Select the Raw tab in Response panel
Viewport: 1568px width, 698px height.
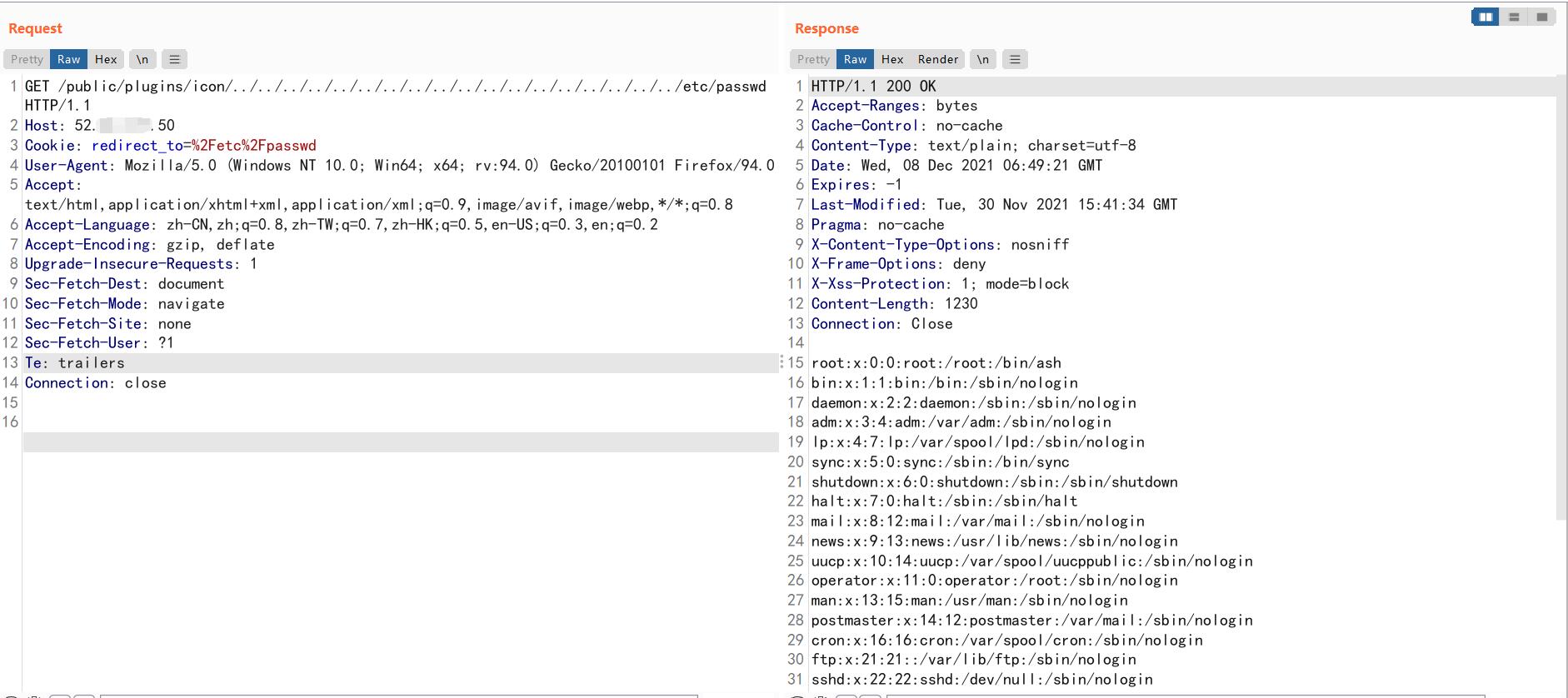pyautogui.click(x=855, y=59)
